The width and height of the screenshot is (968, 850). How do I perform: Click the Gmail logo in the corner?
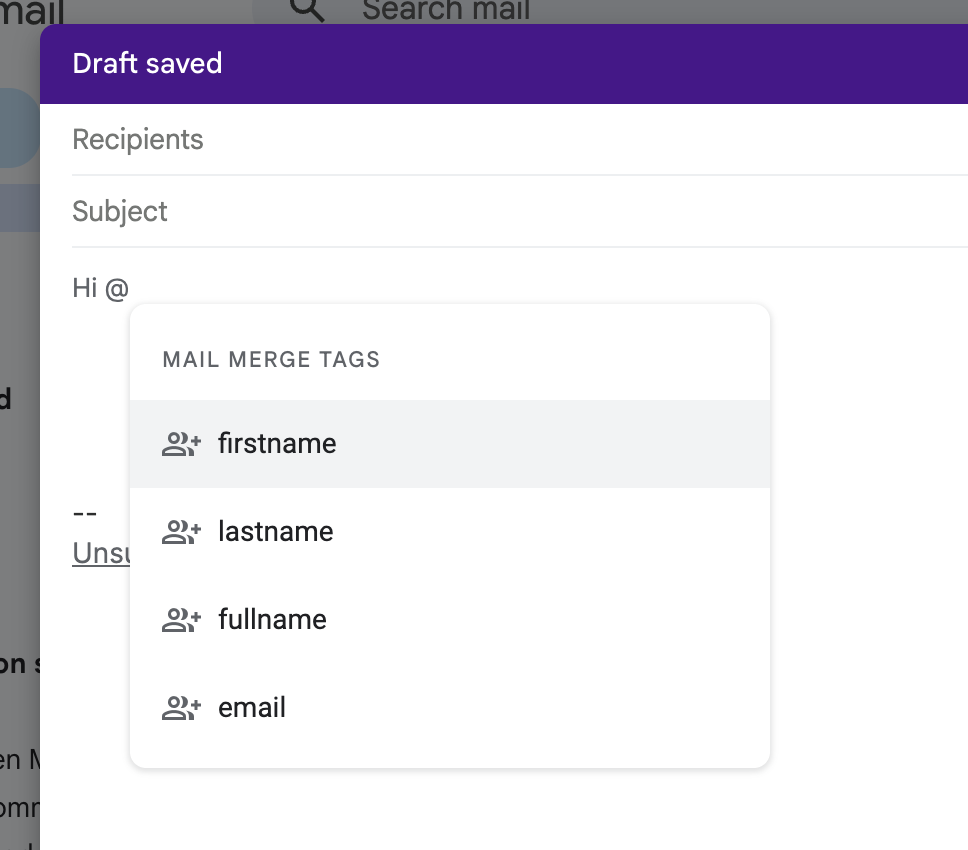point(30,10)
